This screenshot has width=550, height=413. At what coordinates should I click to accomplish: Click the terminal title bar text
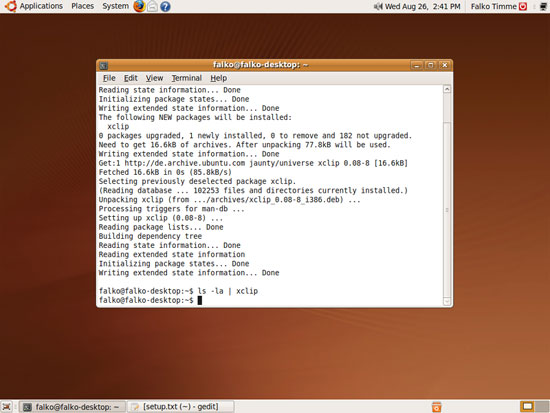[260, 65]
